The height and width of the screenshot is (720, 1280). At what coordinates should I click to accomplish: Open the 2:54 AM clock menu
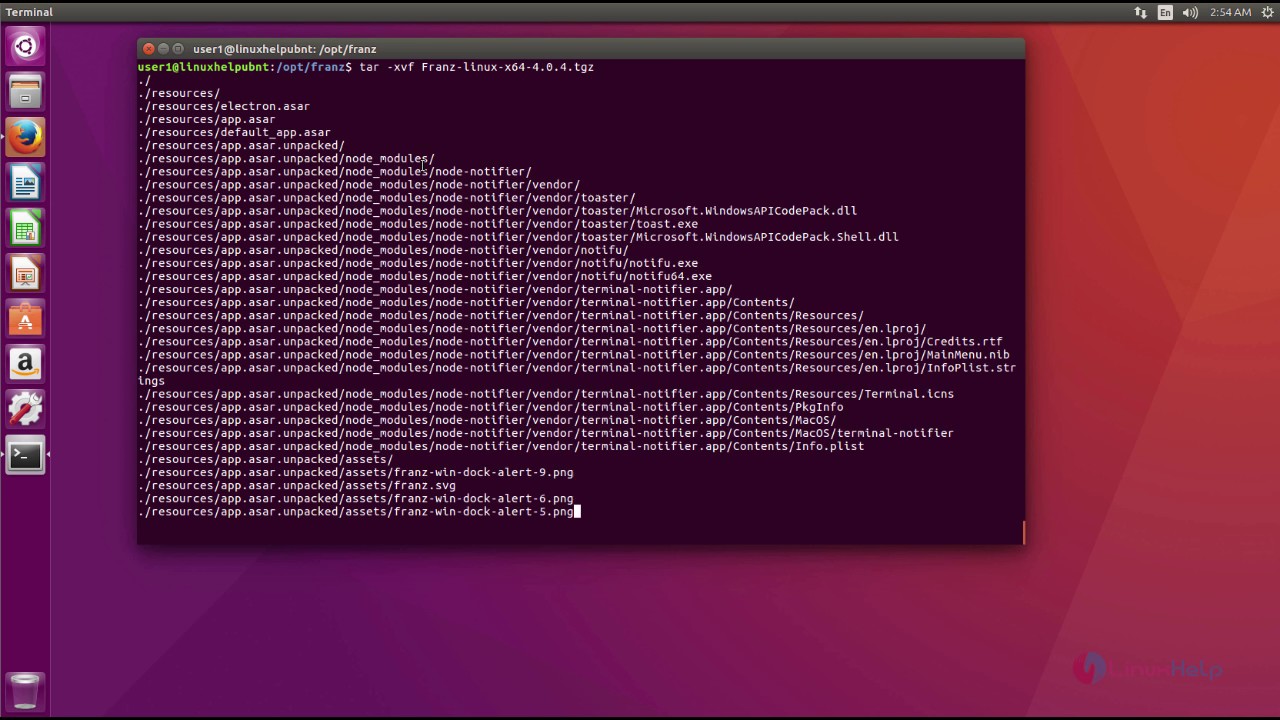coord(1230,12)
